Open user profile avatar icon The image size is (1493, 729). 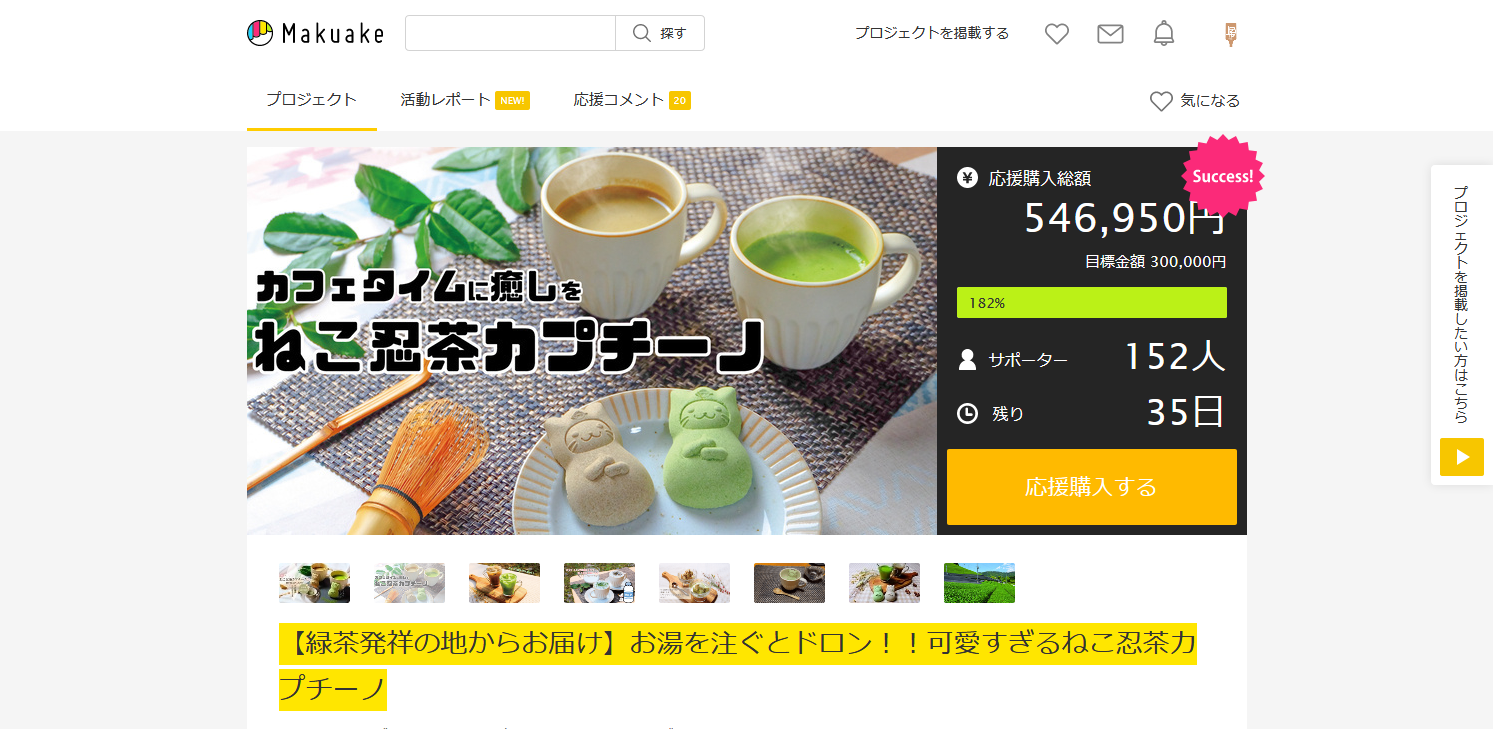(x=1231, y=34)
